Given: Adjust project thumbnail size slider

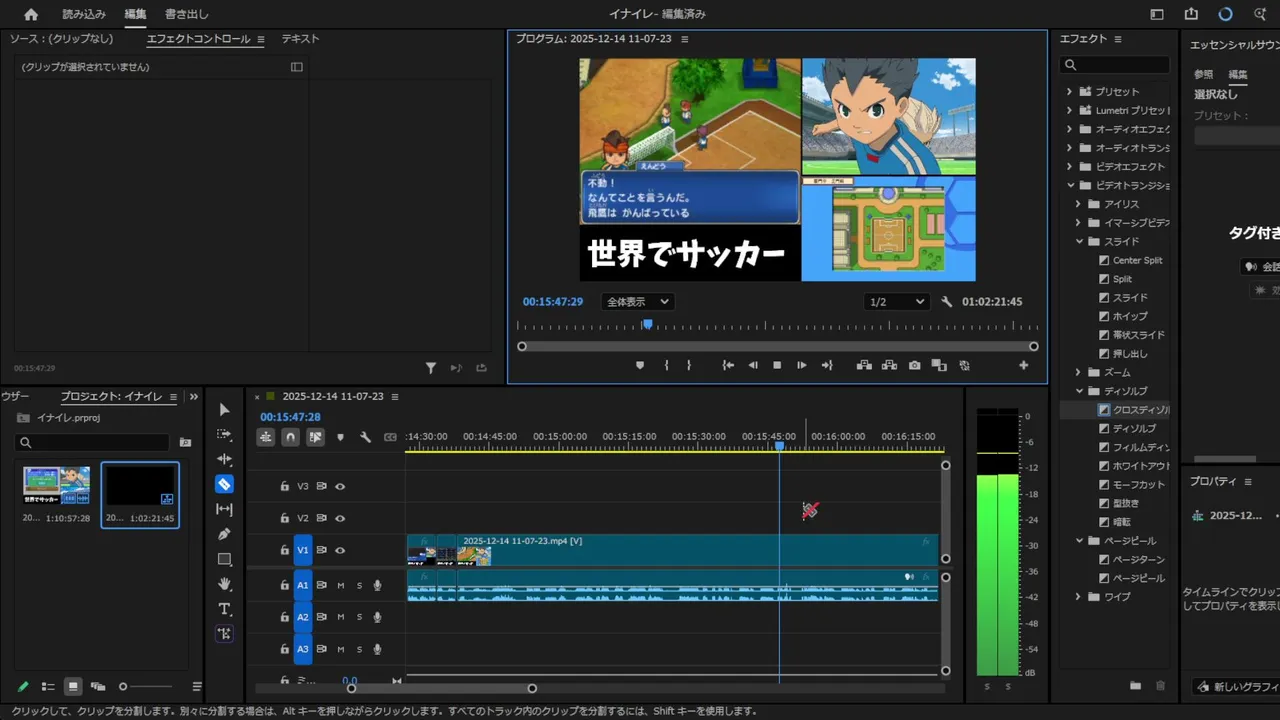Looking at the screenshot, I should coord(123,687).
